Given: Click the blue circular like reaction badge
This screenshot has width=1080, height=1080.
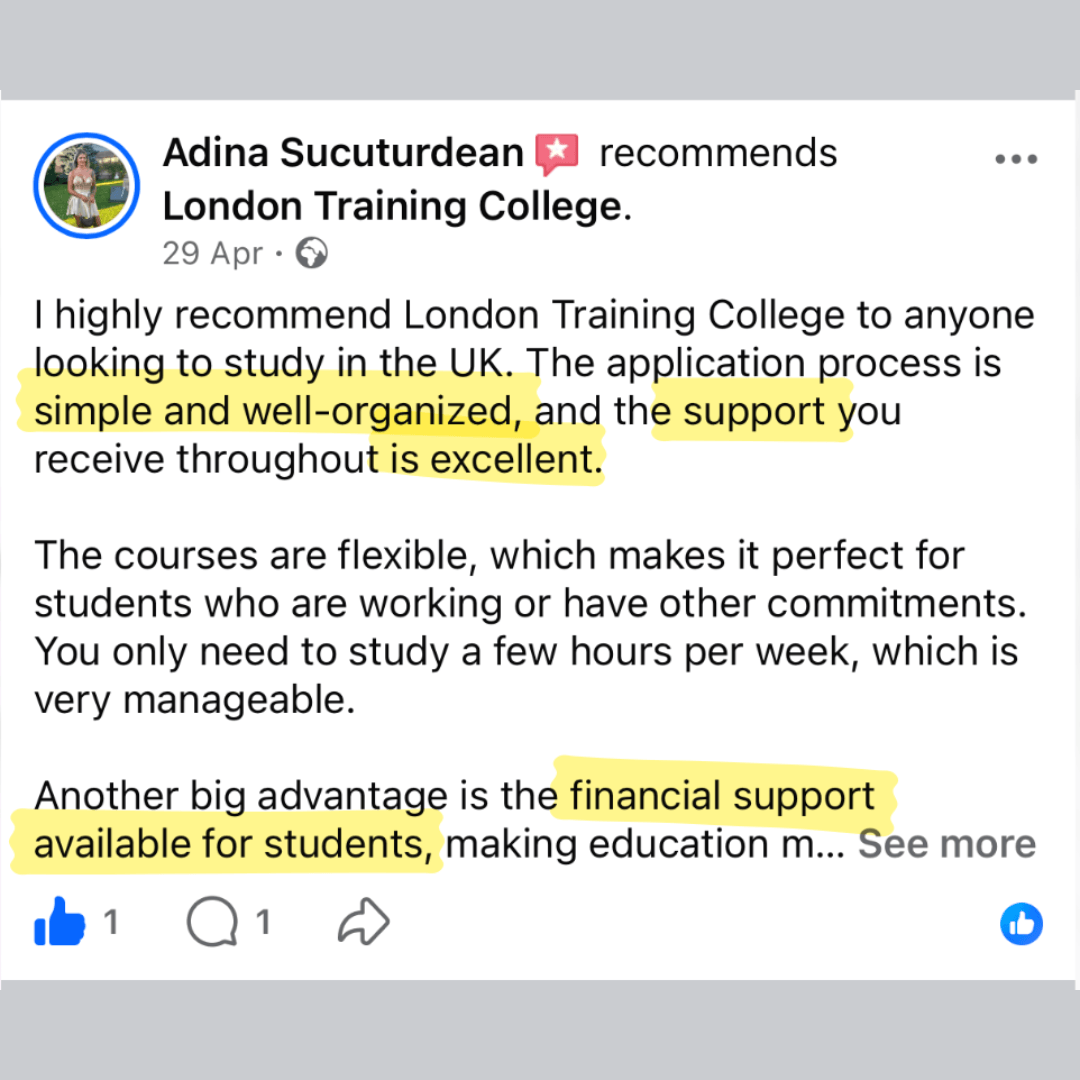Looking at the screenshot, I should tap(1021, 924).
